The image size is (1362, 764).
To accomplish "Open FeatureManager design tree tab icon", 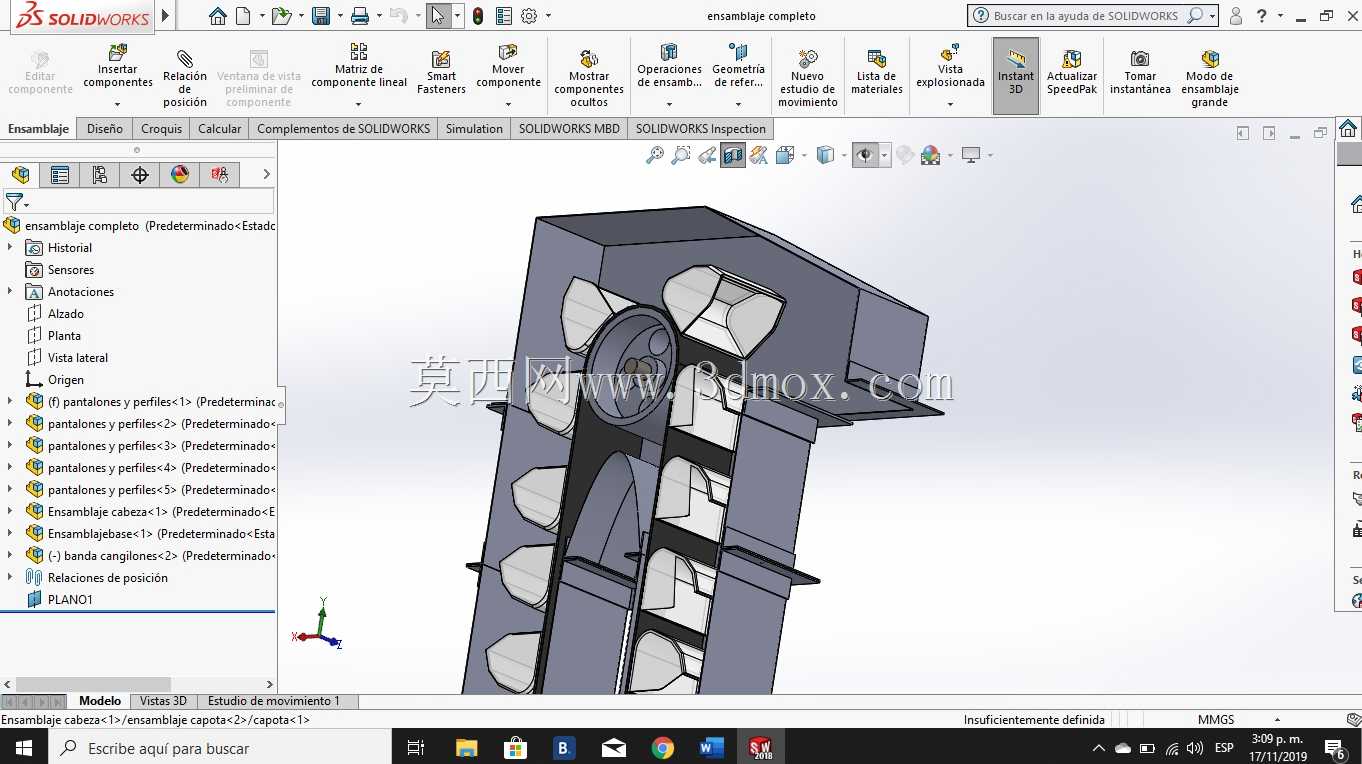I will (20, 175).
